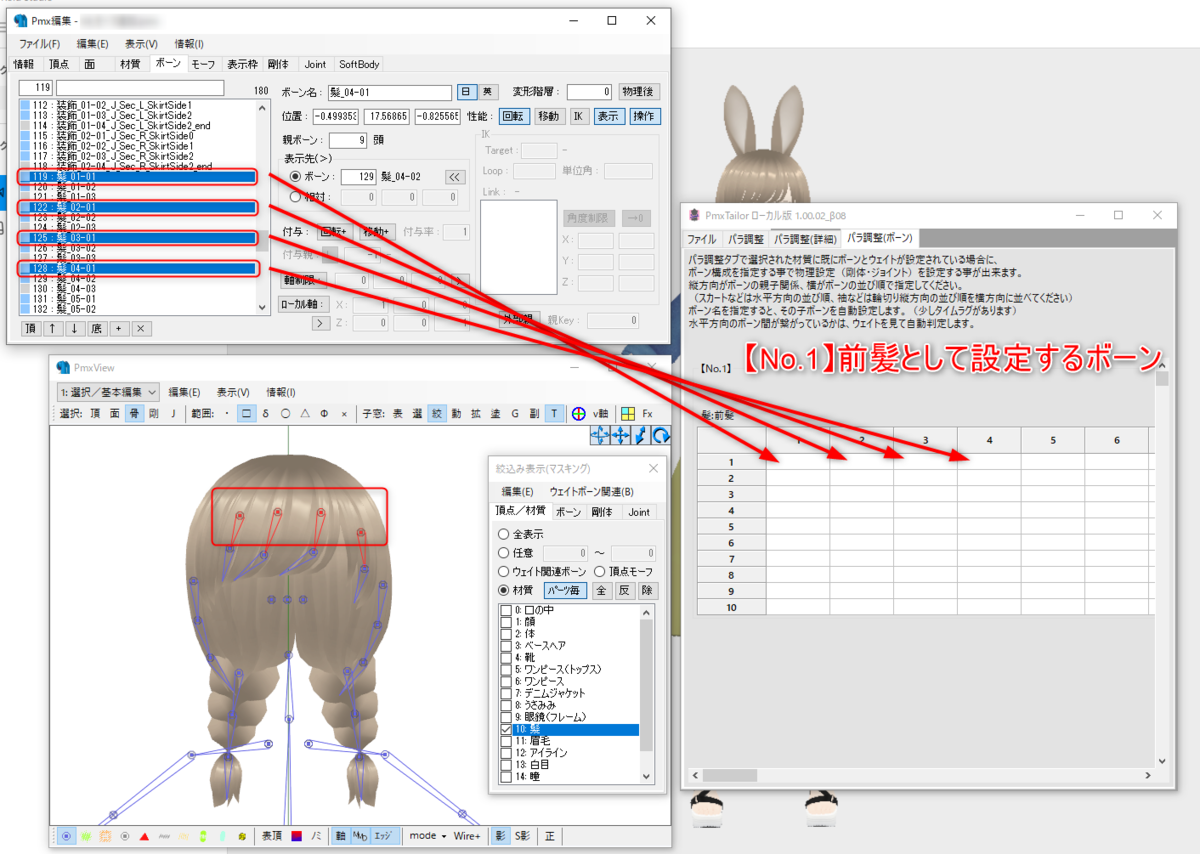This screenshot has height=854, width=1200.
Task: Click the > expander below ローカル軸
Action: pos(320,322)
